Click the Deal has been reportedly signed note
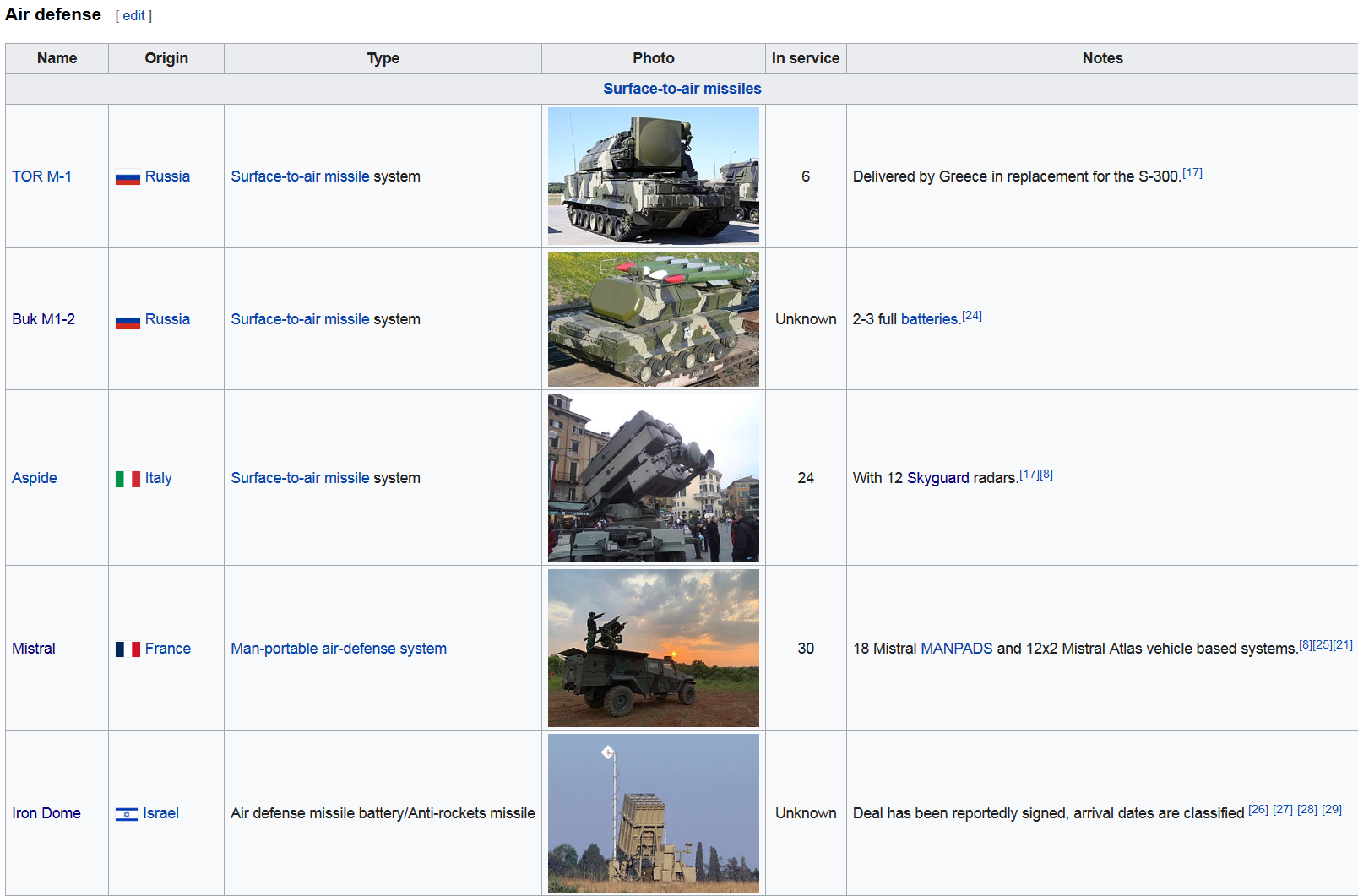Image resolution: width=1358 pixels, height=896 pixels. [1049, 813]
